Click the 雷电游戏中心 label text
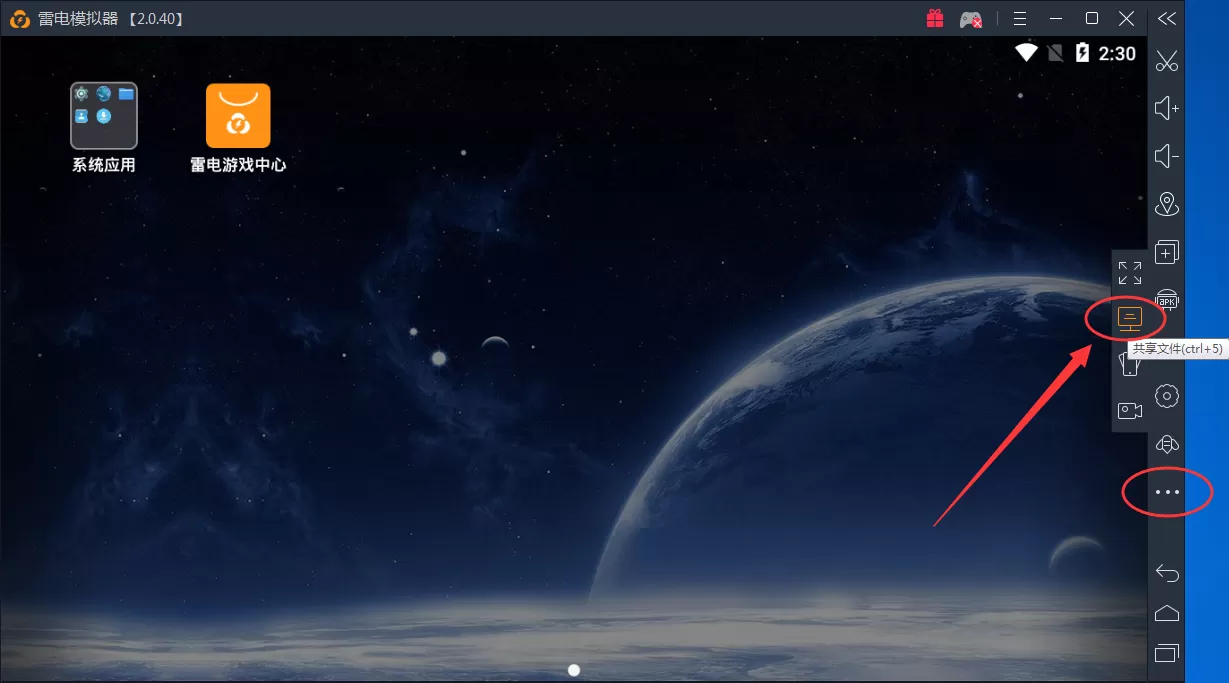Screen dimensions: 1229x683 pyautogui.click(x=238, y=165)
